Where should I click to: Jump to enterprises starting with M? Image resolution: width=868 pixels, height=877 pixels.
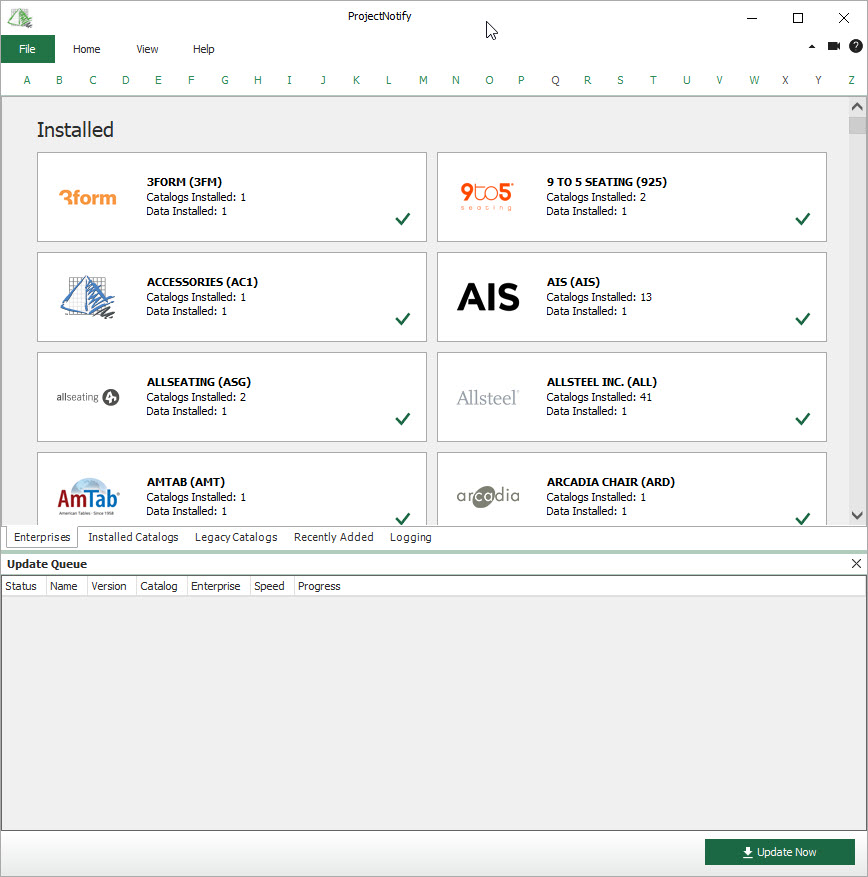coord(423,80)
